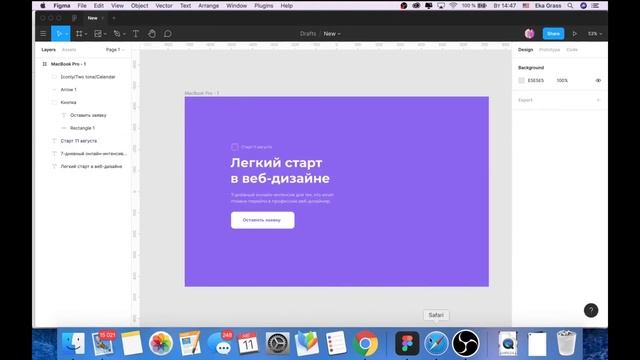Open the Edit menu
Viewport: 640px width, 360px height.
point(99,6)
